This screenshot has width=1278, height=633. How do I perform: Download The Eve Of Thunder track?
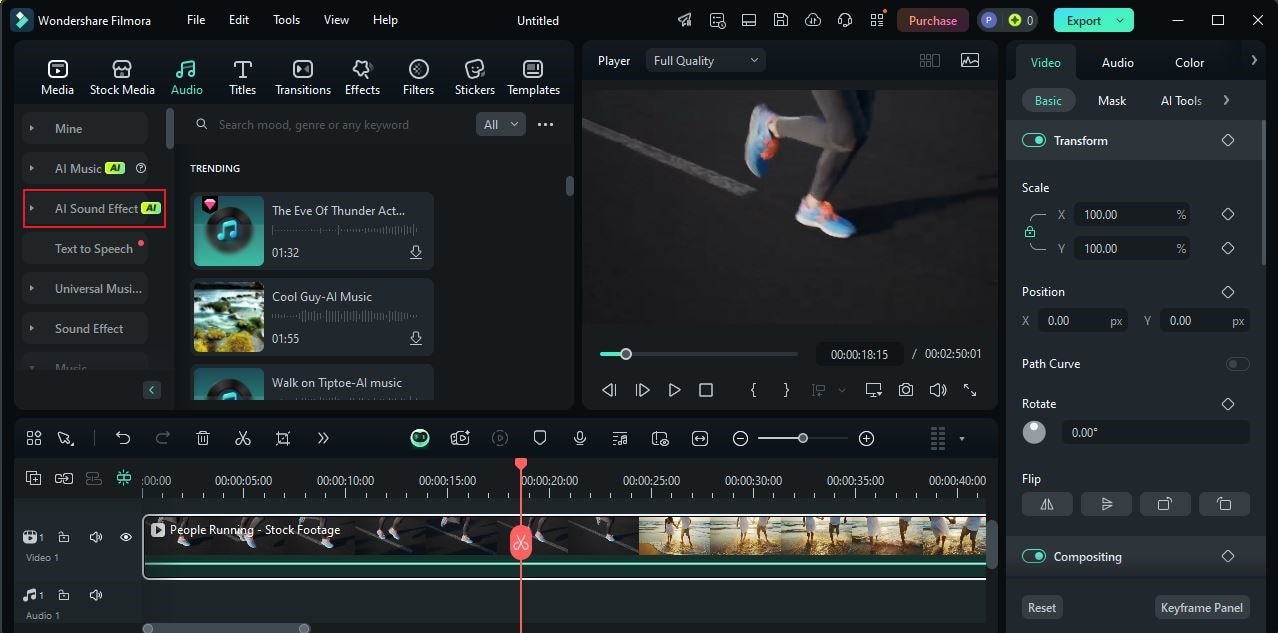tap(415, 252)
